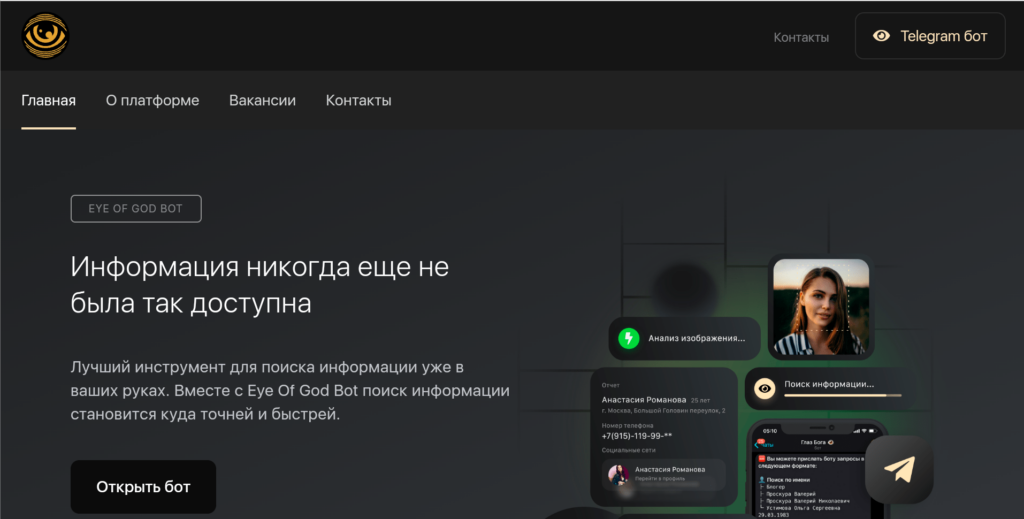Click the eye icon beside Поиск информации

(x=764, y=388)
